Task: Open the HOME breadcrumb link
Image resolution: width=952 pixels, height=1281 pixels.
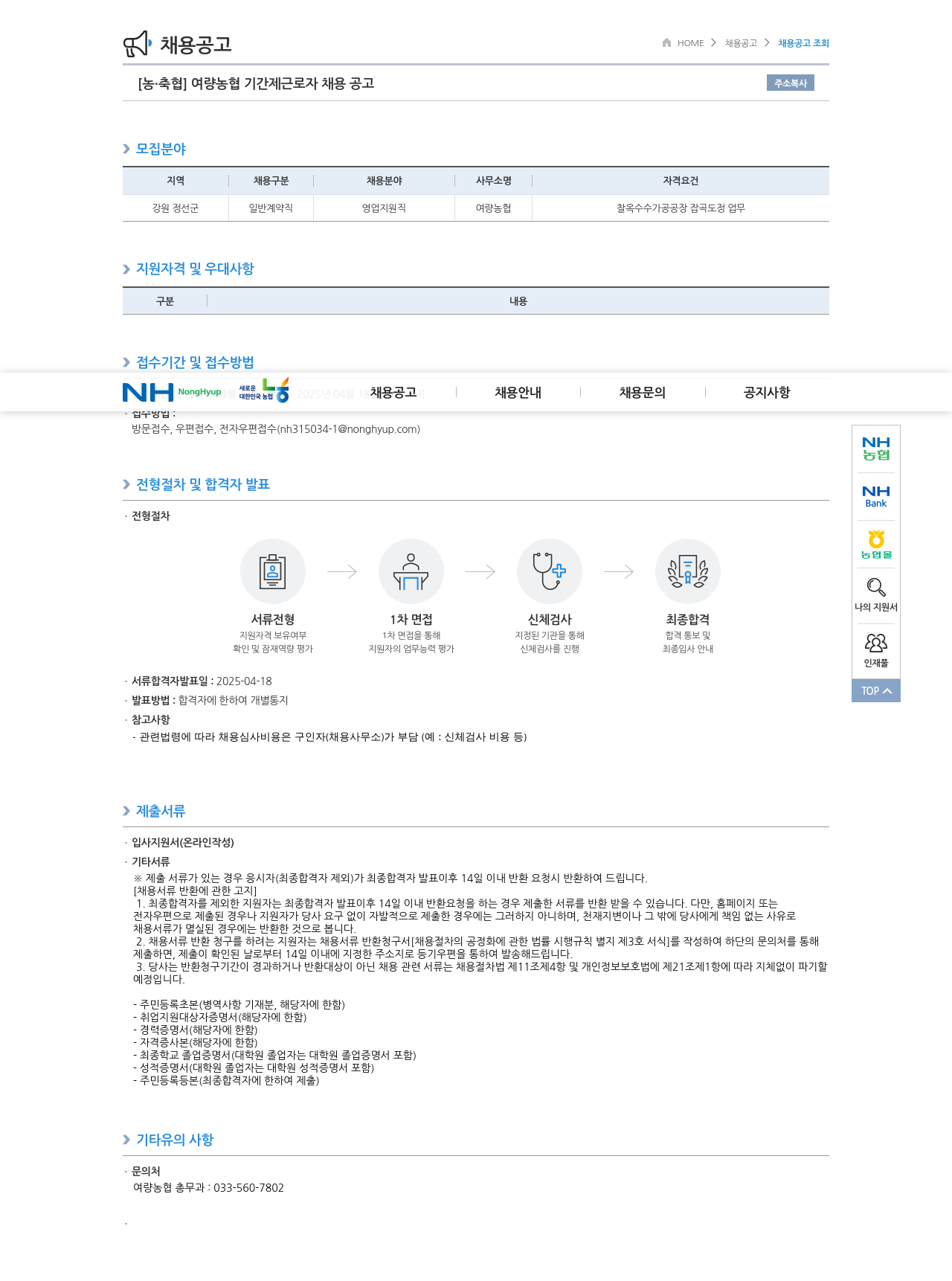Action: [690, 43]
